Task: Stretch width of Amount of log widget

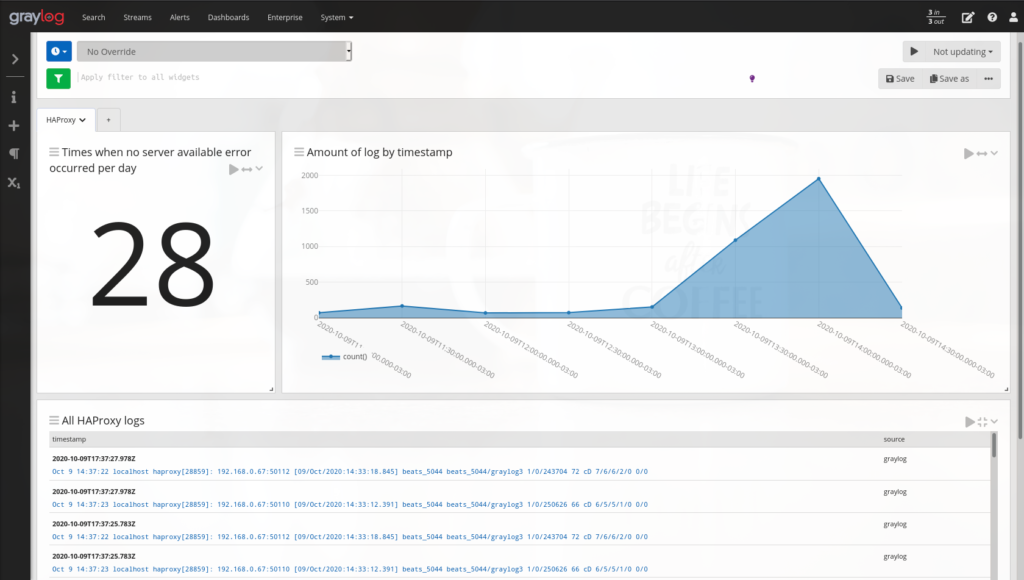Action: click(x=982, y=153)
